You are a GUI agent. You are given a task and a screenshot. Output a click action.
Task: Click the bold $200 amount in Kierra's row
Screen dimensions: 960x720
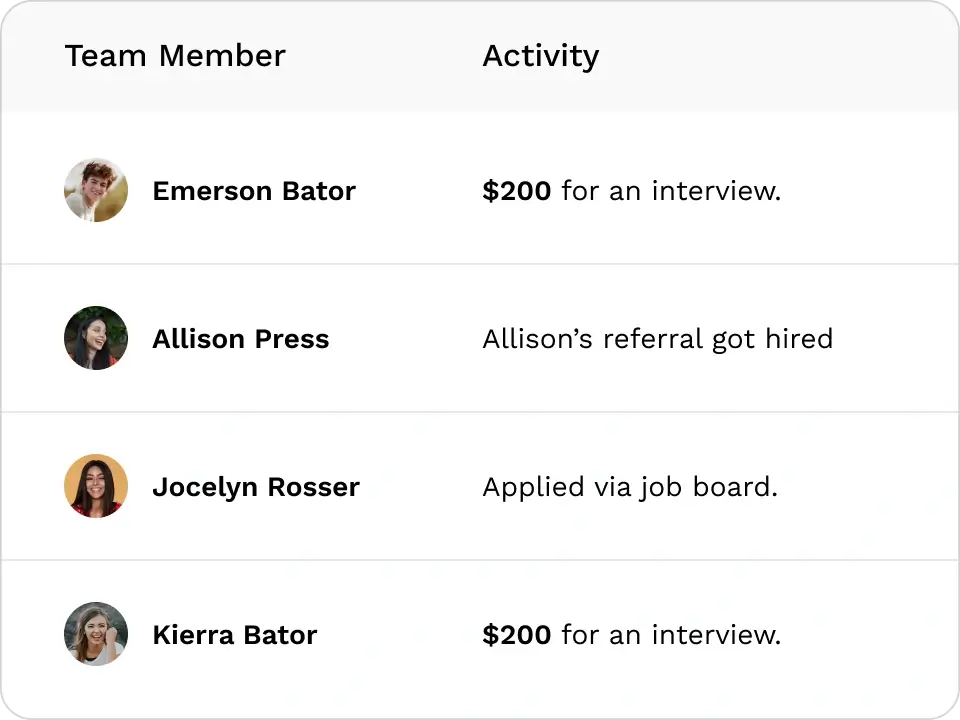click(x=517, y=635)
